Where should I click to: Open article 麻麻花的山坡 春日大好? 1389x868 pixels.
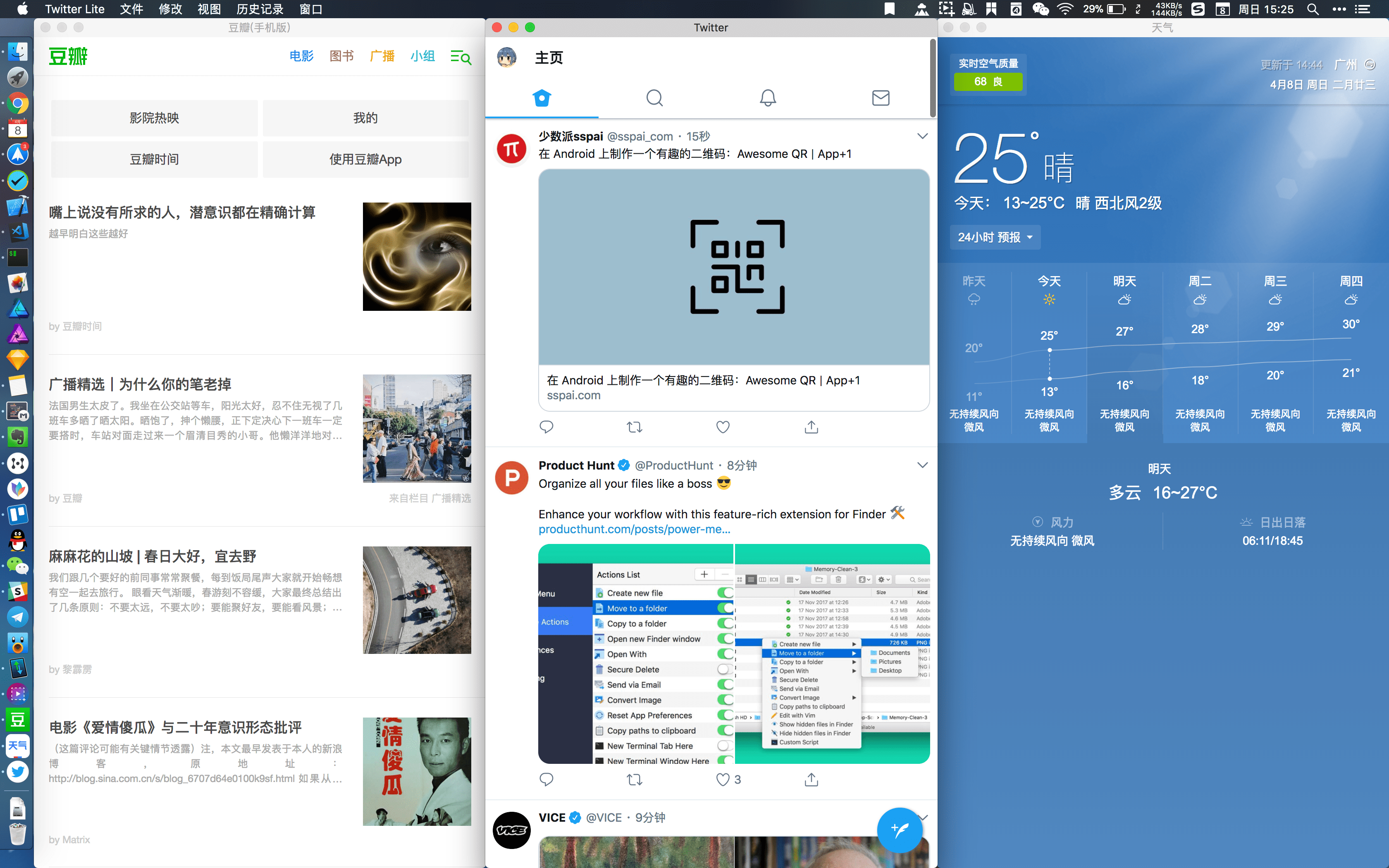pos(153,556)
